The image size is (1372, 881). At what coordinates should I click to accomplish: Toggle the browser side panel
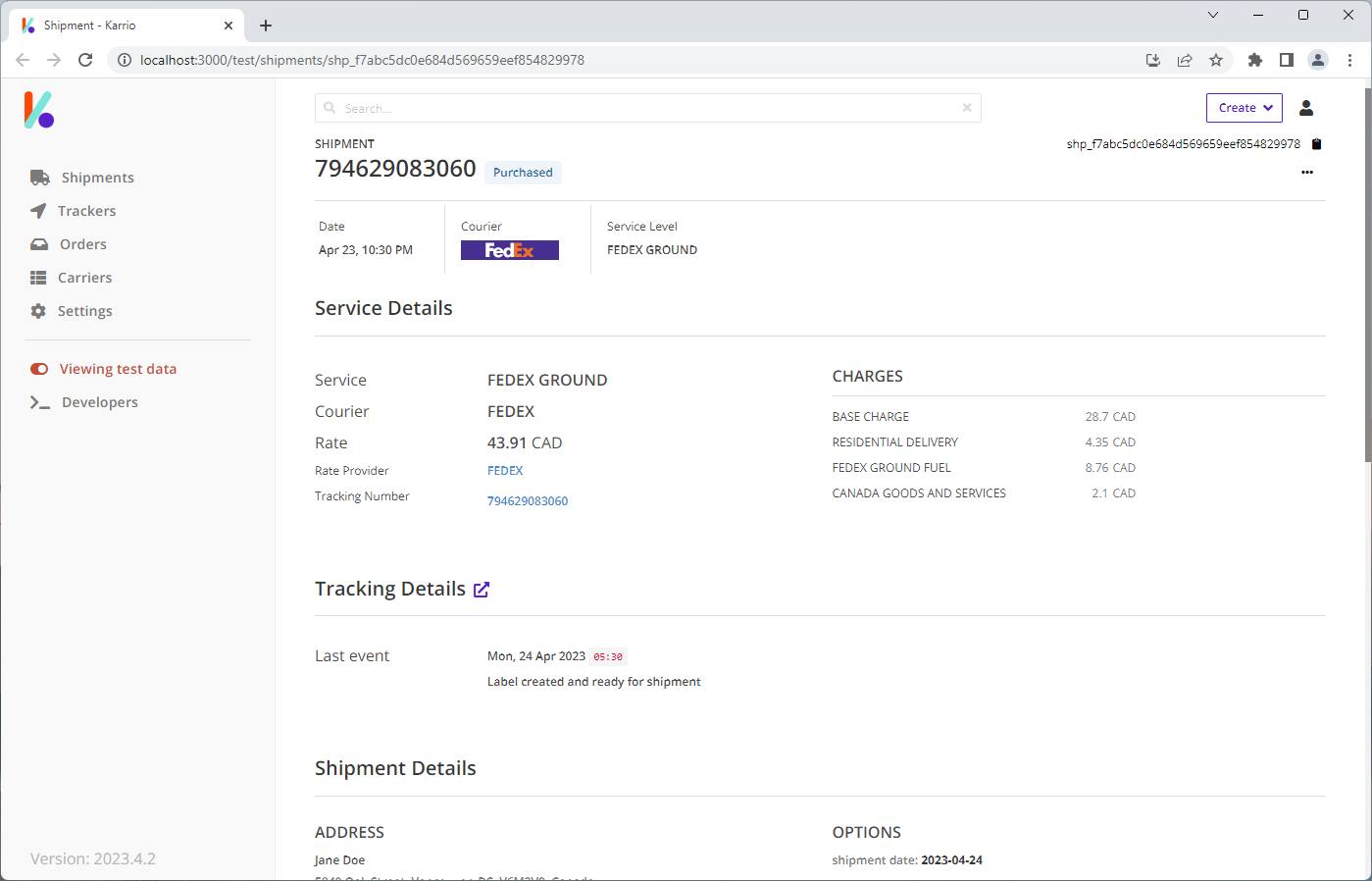(1287, 60)
